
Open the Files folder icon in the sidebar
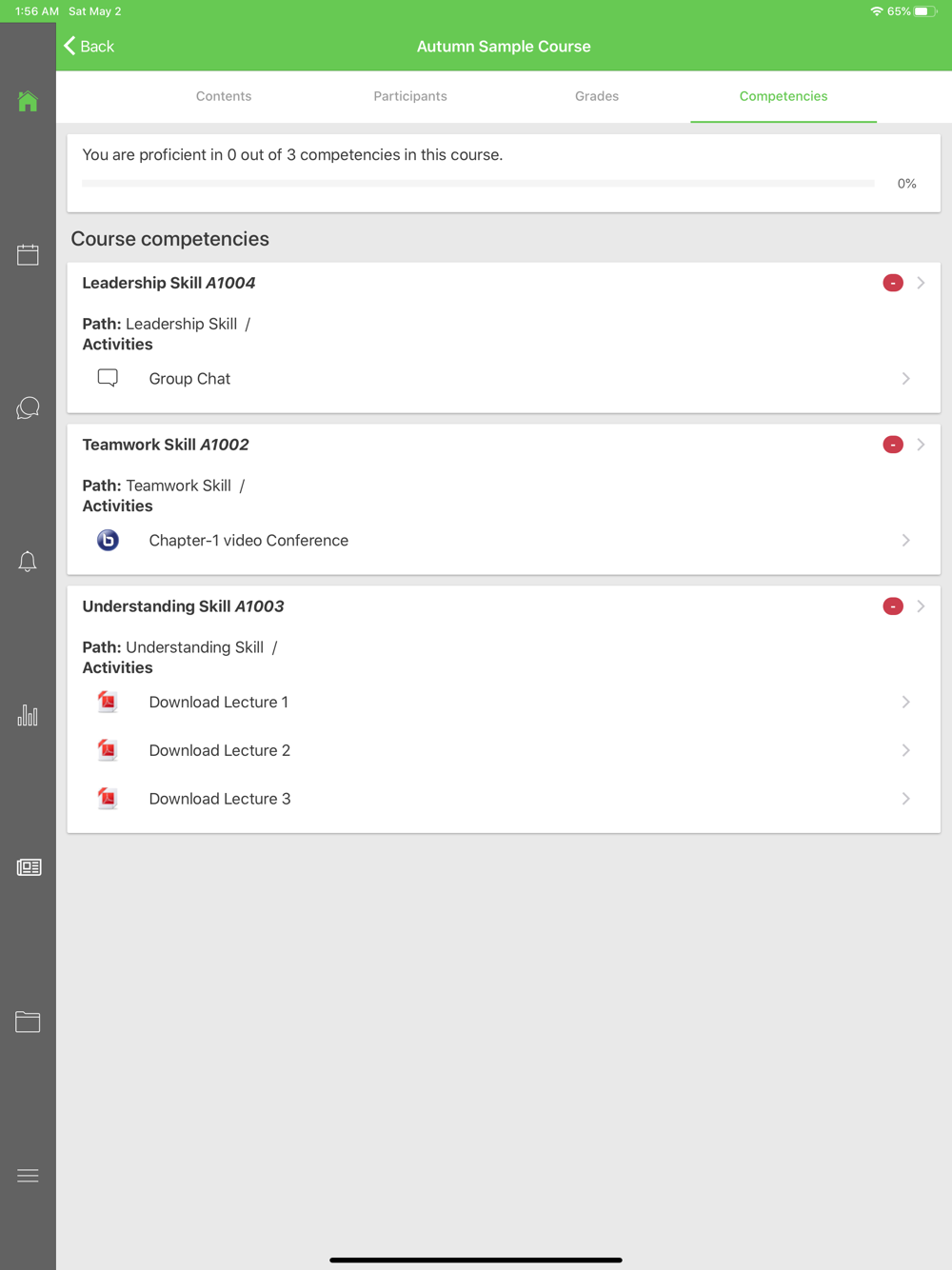coord(28,1022)
